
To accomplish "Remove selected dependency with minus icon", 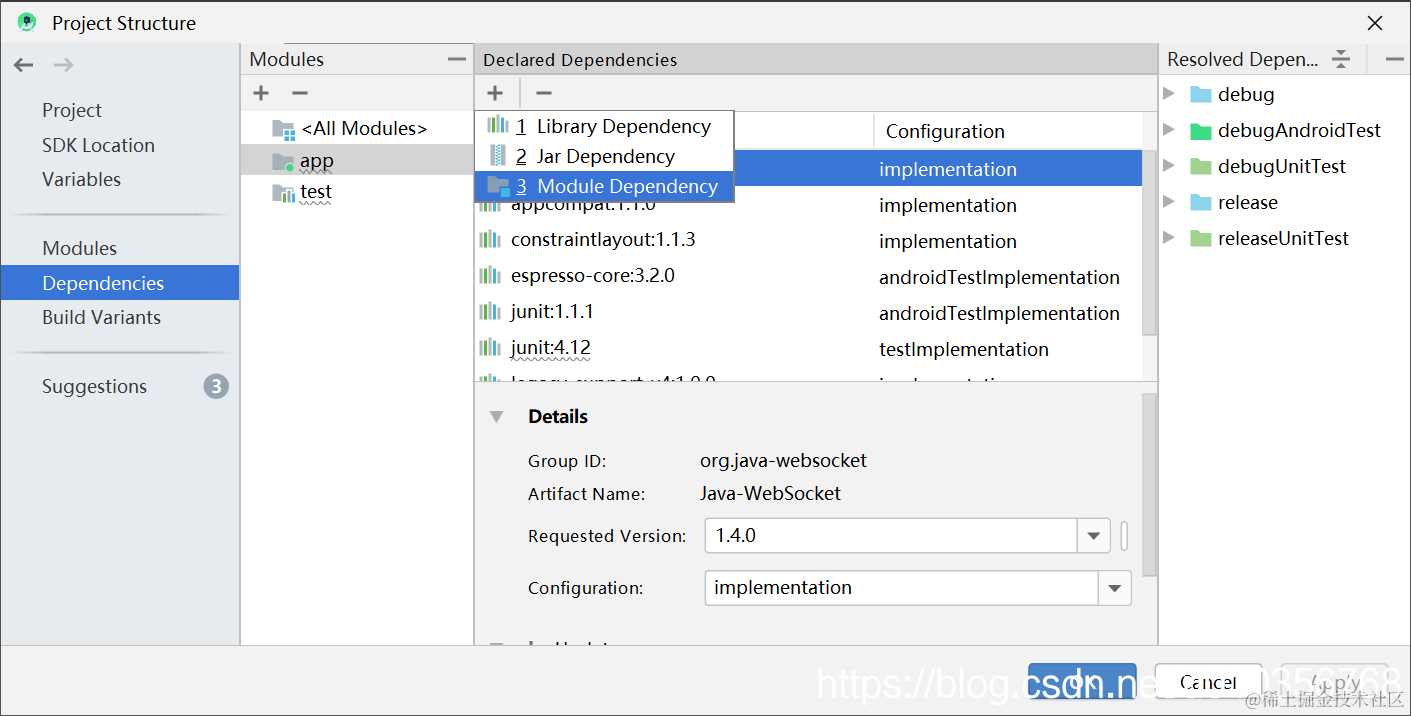I will pyautogui.click(x=543, y=93).
